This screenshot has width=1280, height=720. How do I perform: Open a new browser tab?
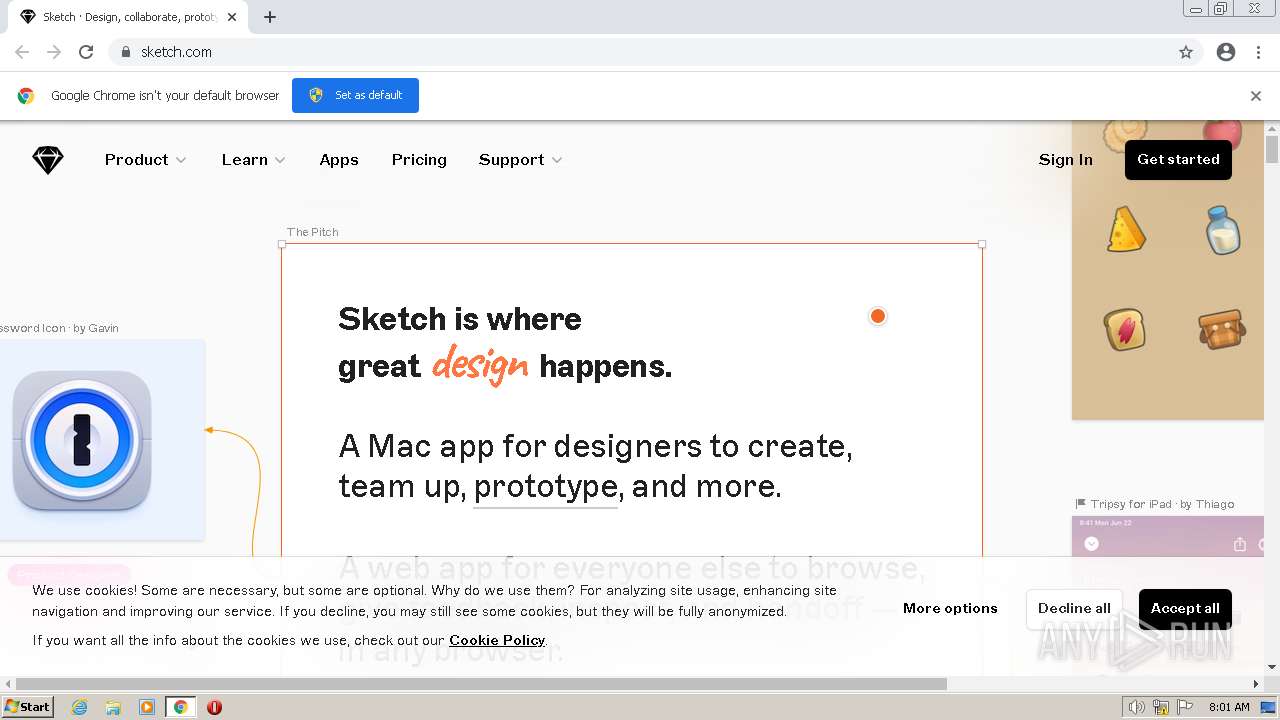click(x=270, y=17)
